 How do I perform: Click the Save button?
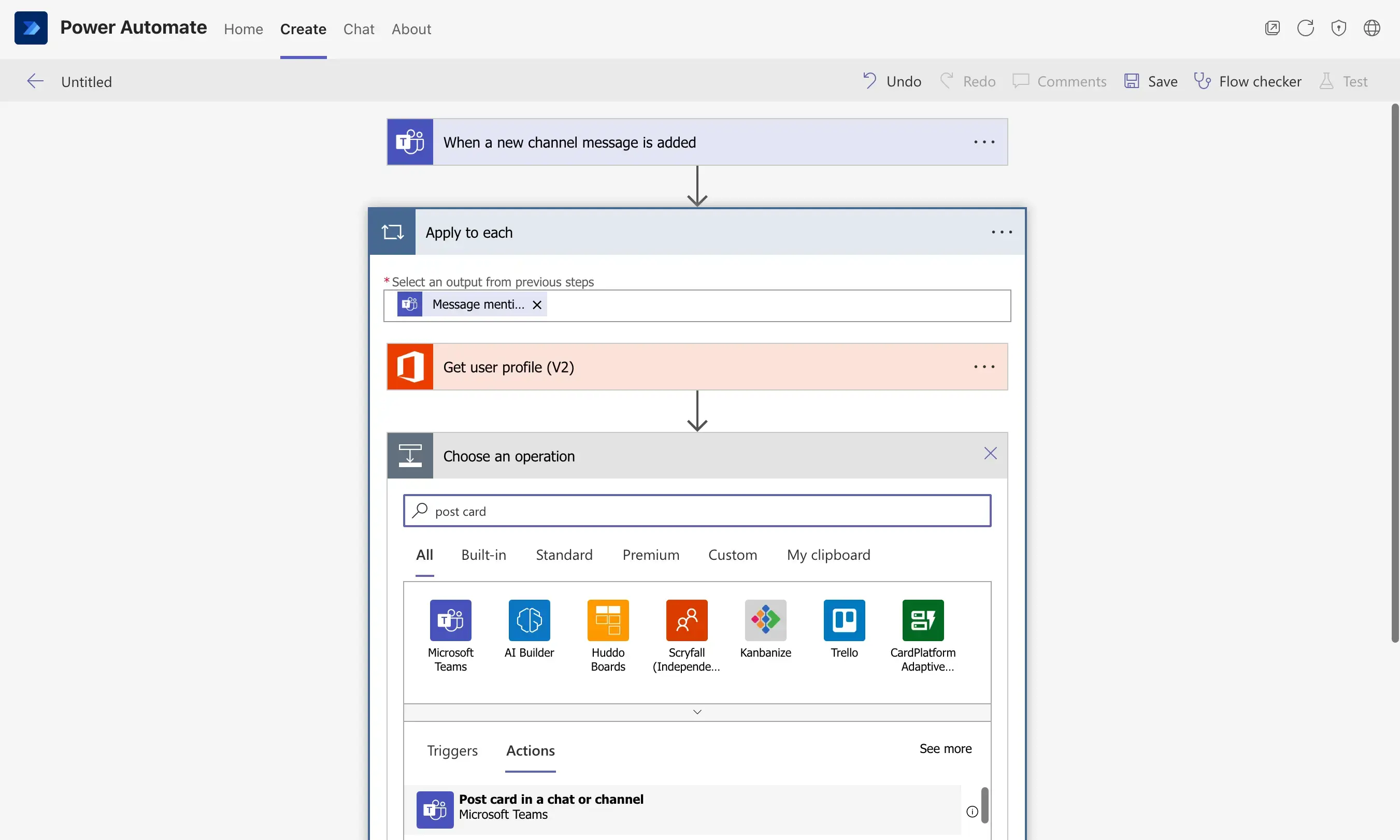point(1151,81)
